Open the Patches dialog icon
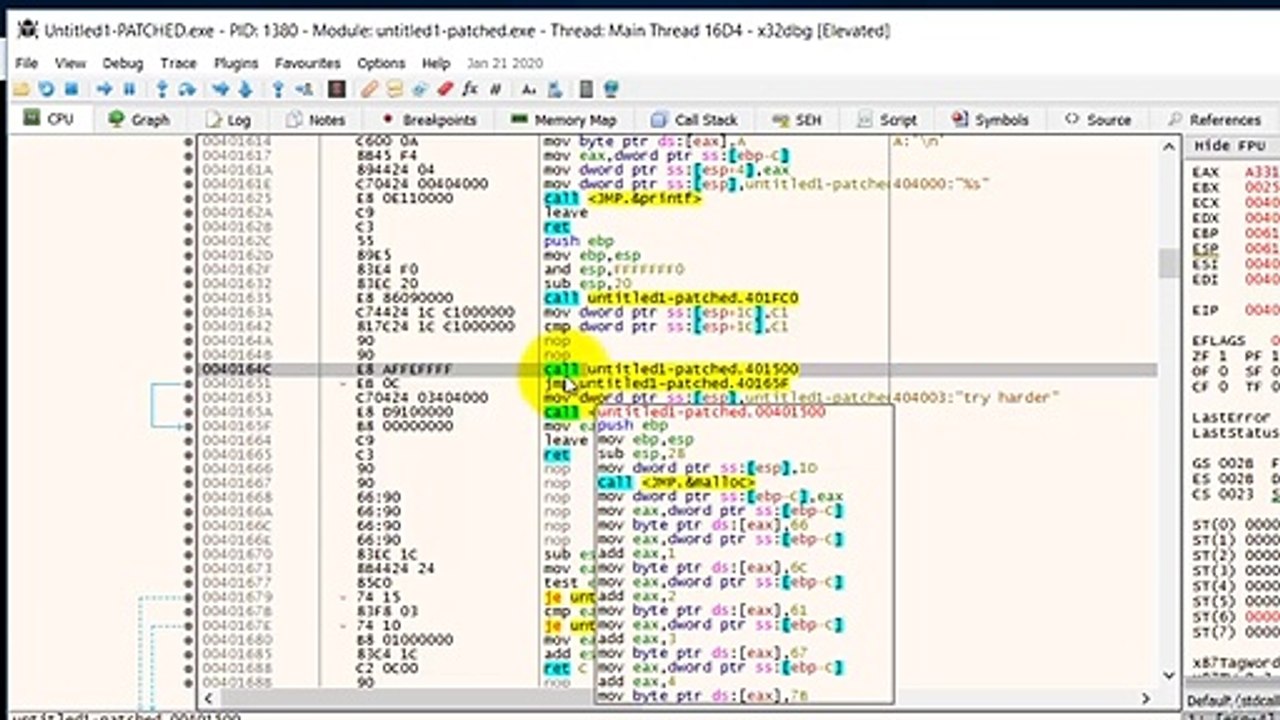The height and width of the screenshot is (720, 1280). pos(369,89)
